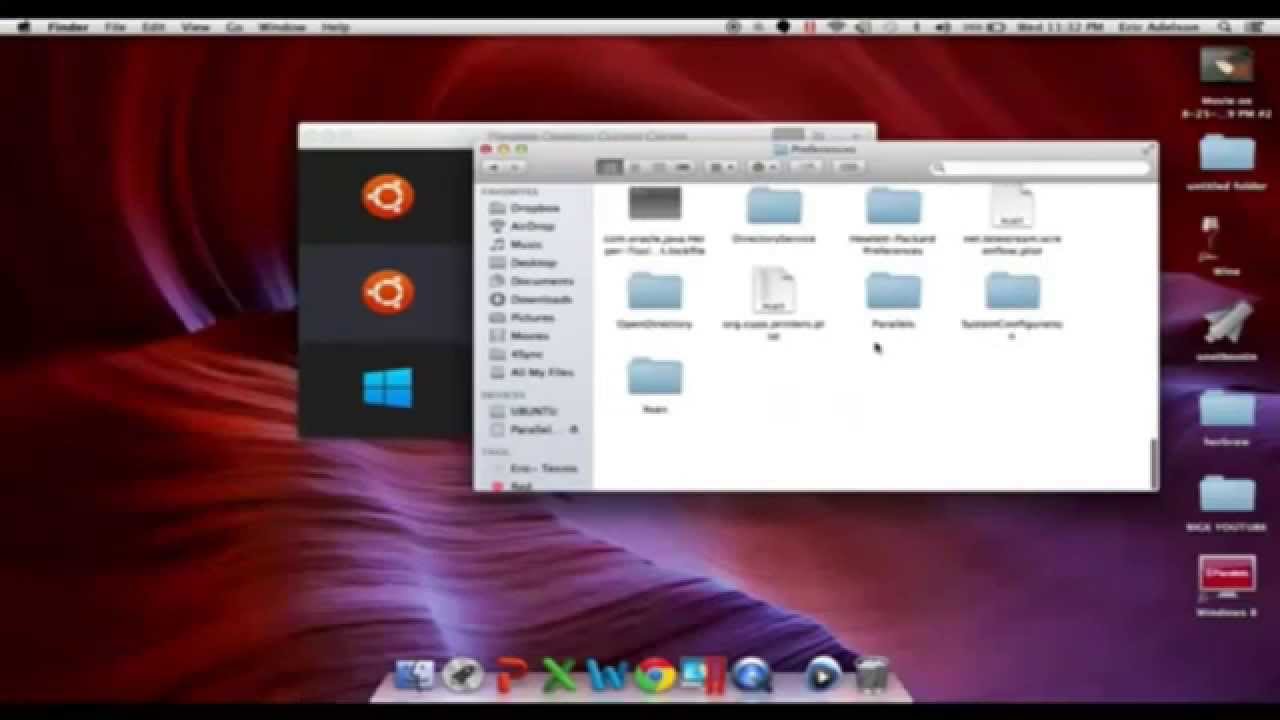Open Documents in the Finder sidebar

(x=541, y=281)
